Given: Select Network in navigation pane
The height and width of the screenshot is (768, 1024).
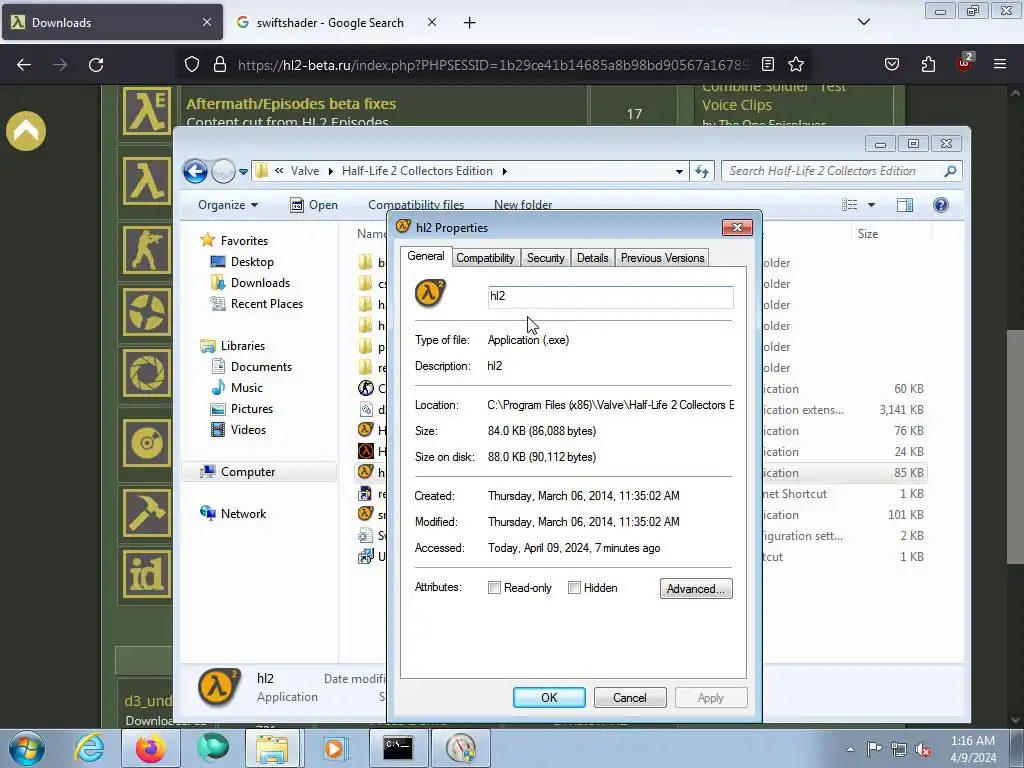Looking at the screenshot, I should click(x=243, y=514).
